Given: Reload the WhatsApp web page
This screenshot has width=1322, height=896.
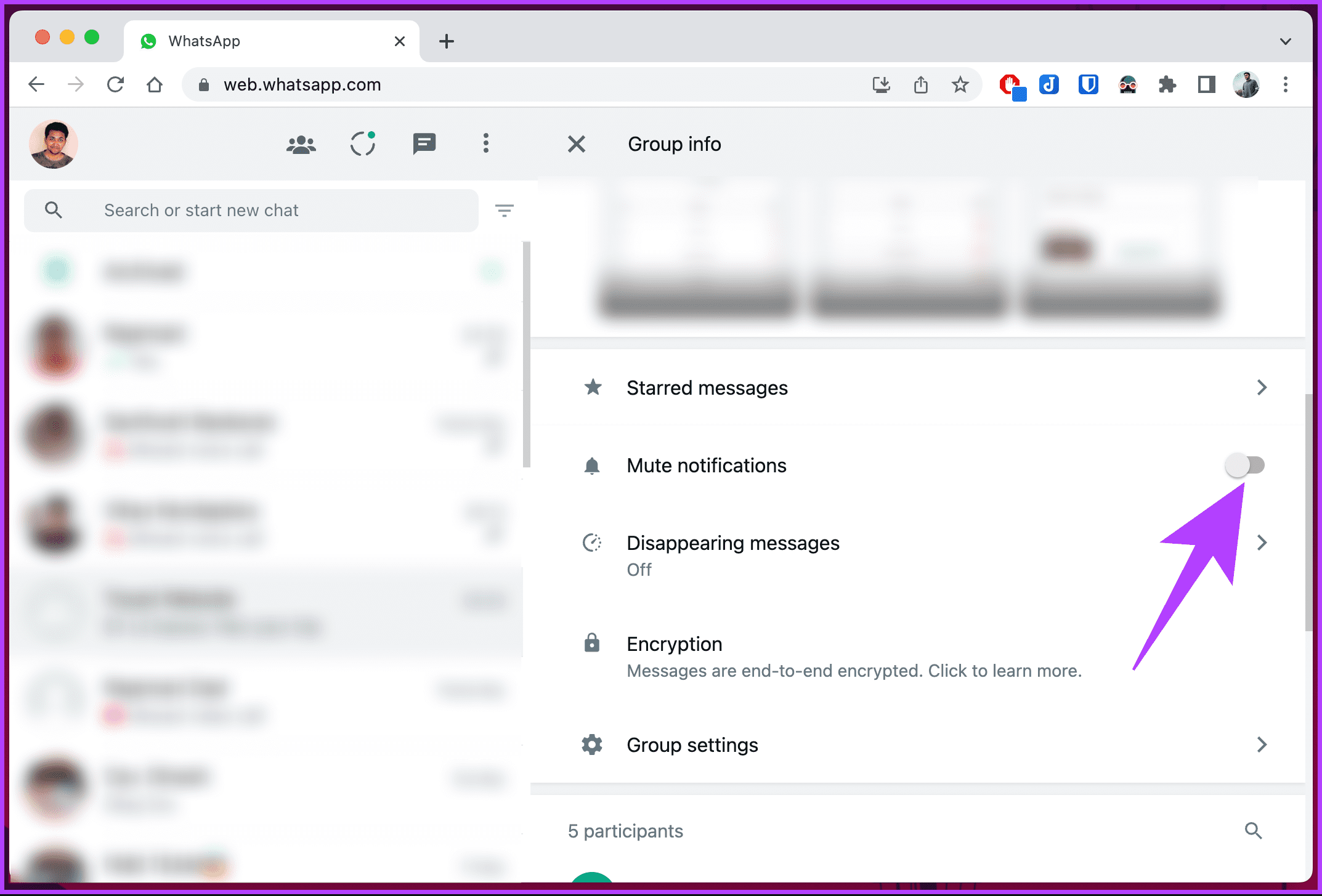Looking at the screenshot, I should pyautogui.click(x=115, y=84).
